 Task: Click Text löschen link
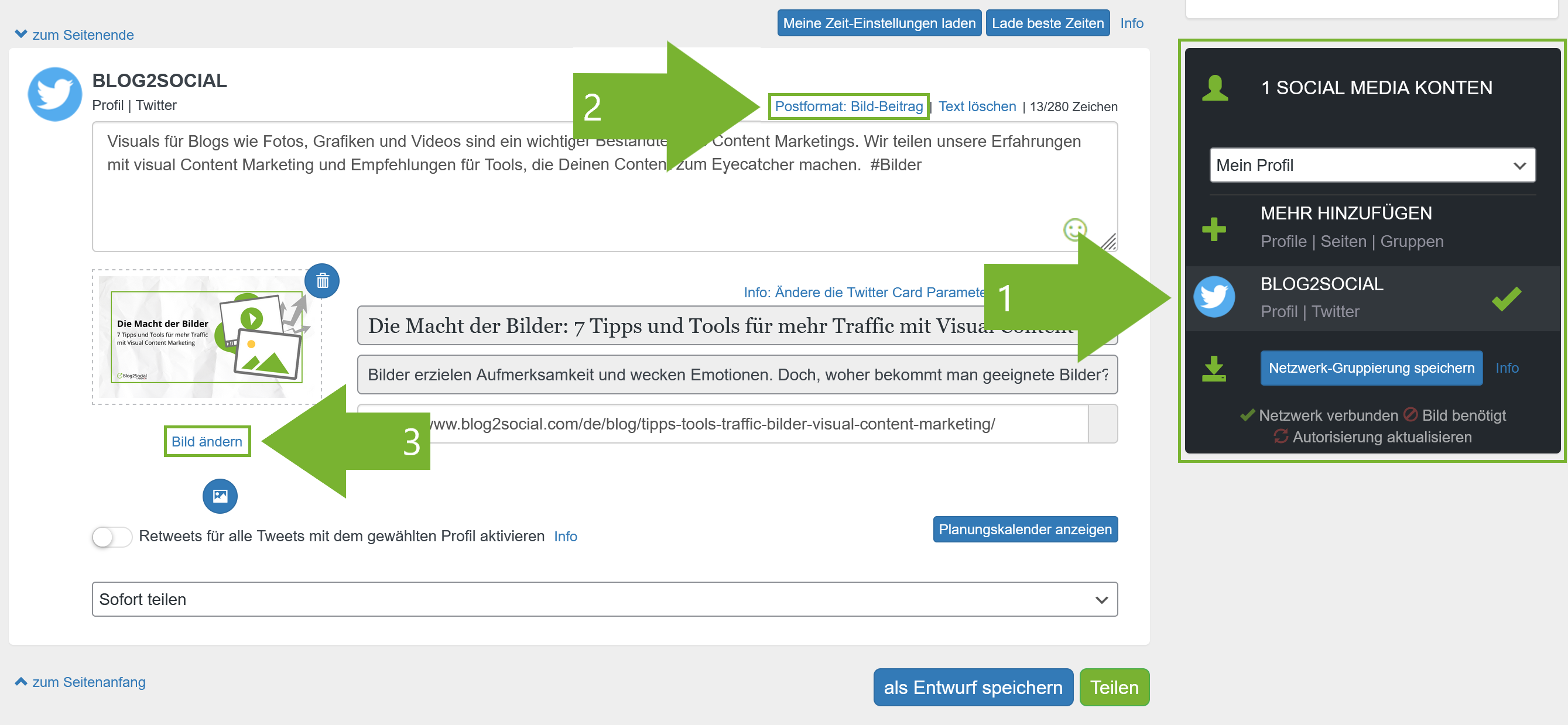coord(977,106)
